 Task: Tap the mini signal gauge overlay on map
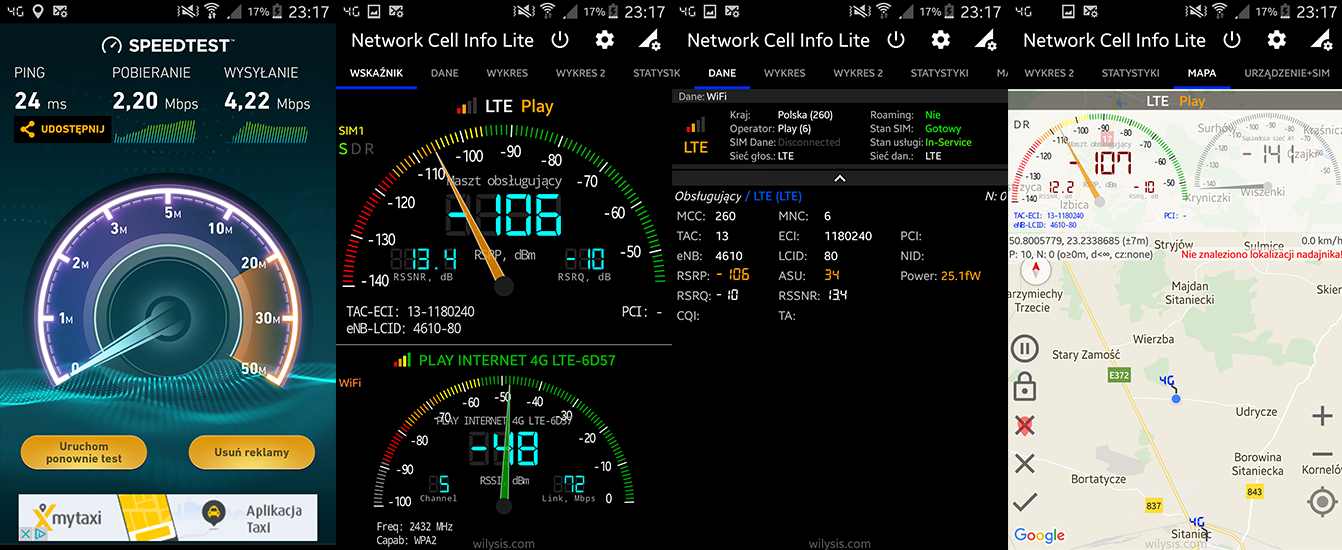1100,160
